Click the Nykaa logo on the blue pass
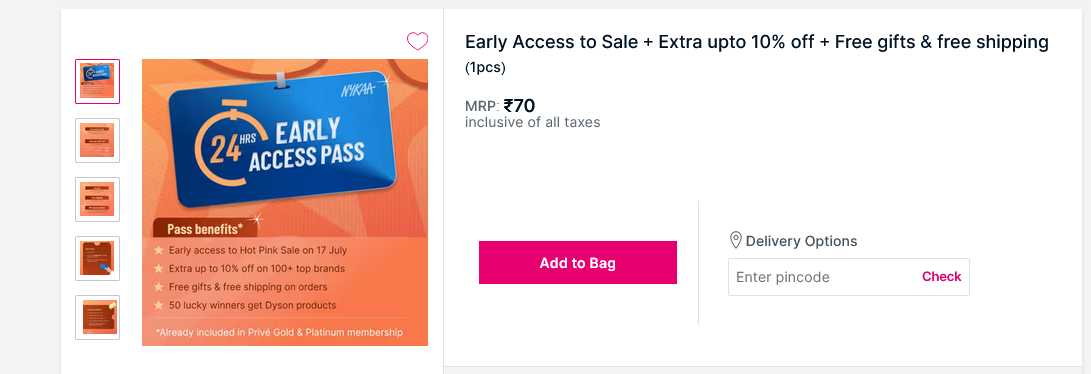This screenshot has width=1091, height=374. [x=358, y=89]
